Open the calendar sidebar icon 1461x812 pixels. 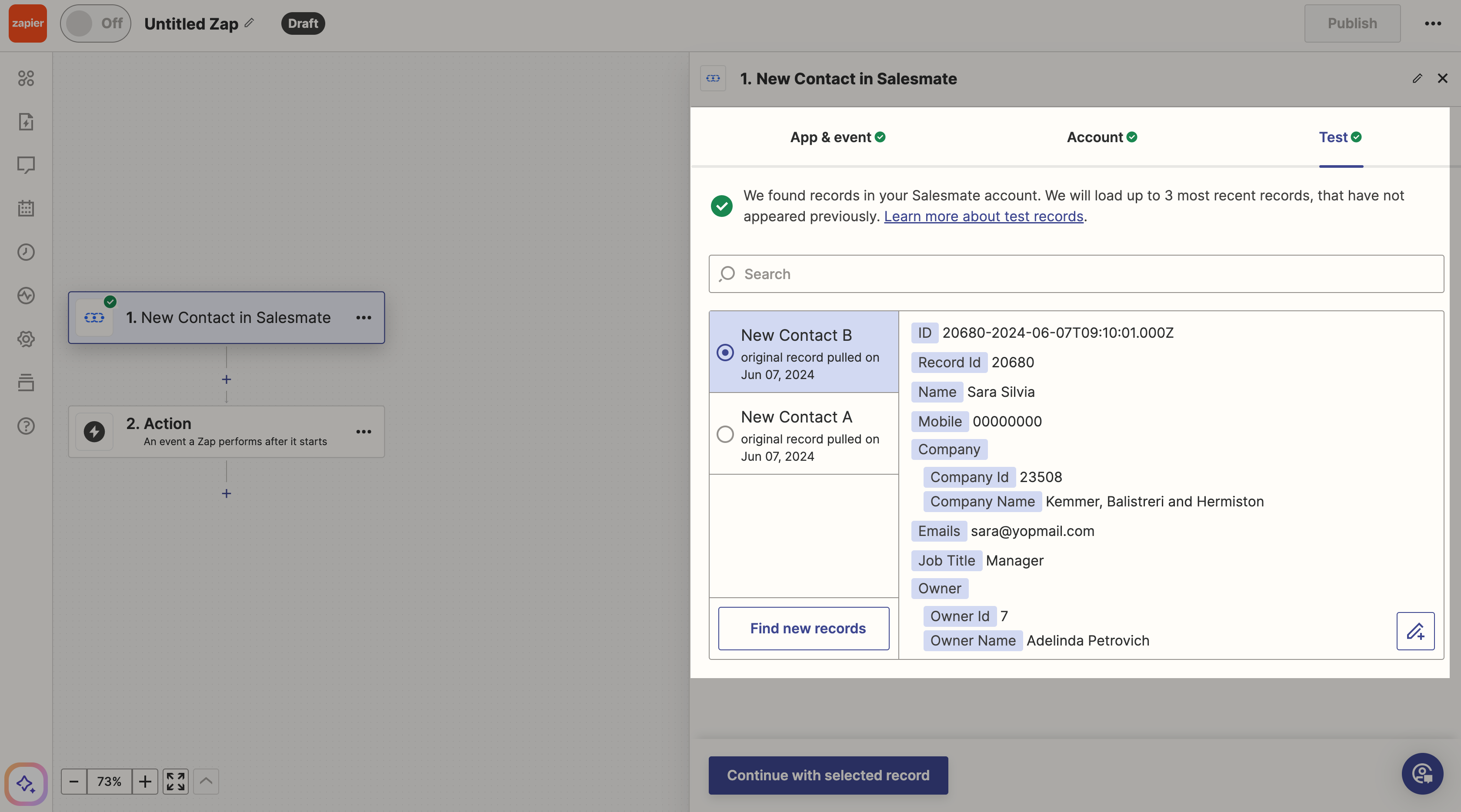(x=26, y=209)
